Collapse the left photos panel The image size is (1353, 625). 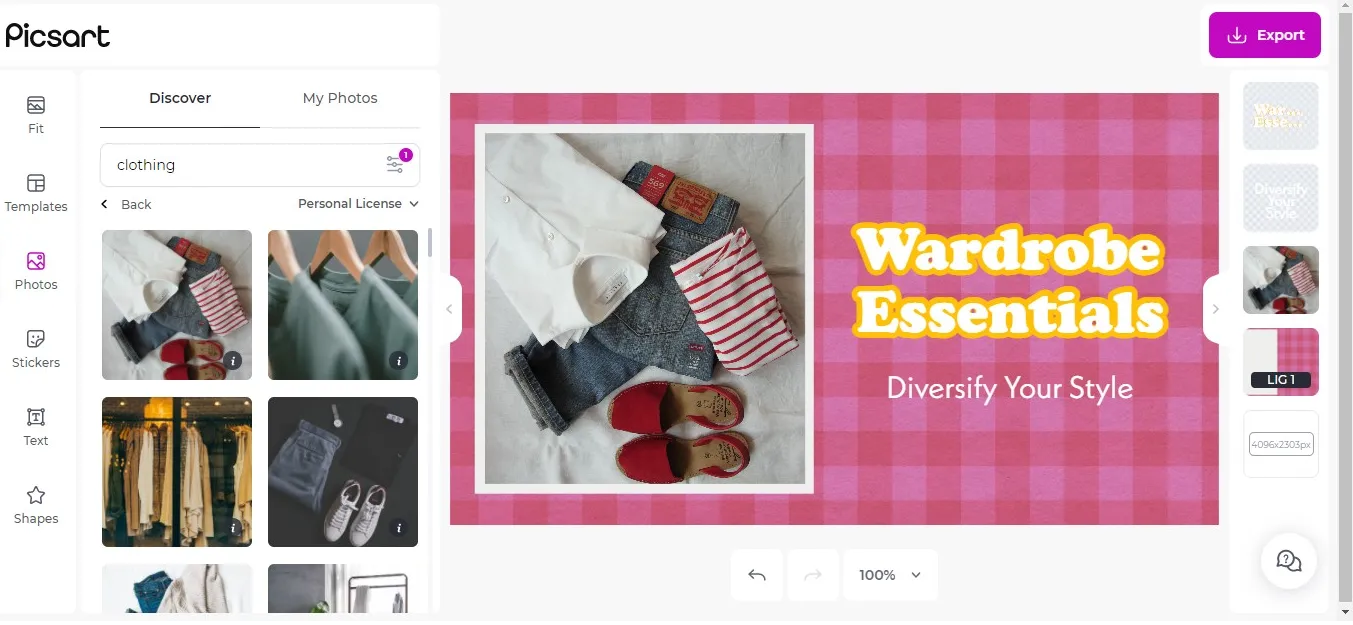[x=449, y=309]
